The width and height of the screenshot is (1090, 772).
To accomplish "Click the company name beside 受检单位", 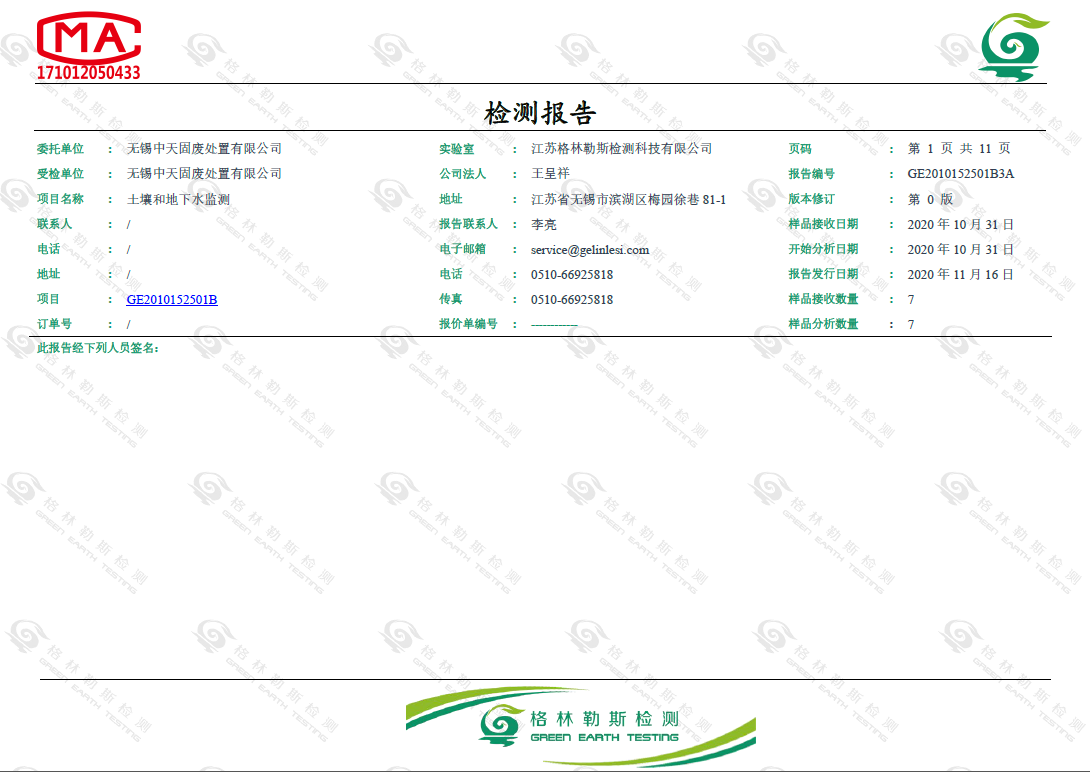I will (204, 174).
